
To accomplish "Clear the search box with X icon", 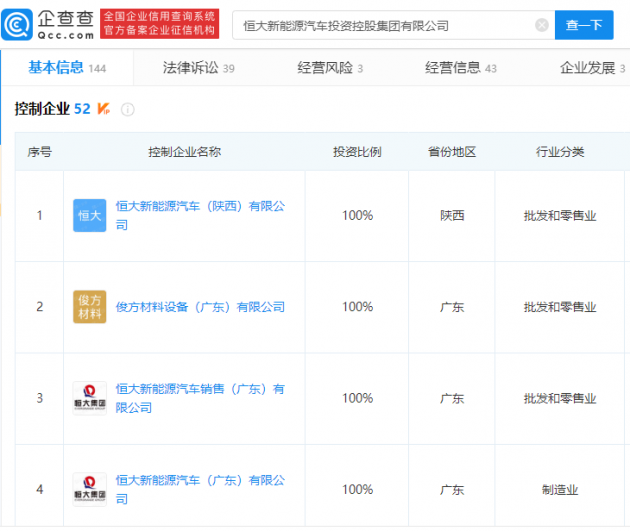I will (542, 25).
